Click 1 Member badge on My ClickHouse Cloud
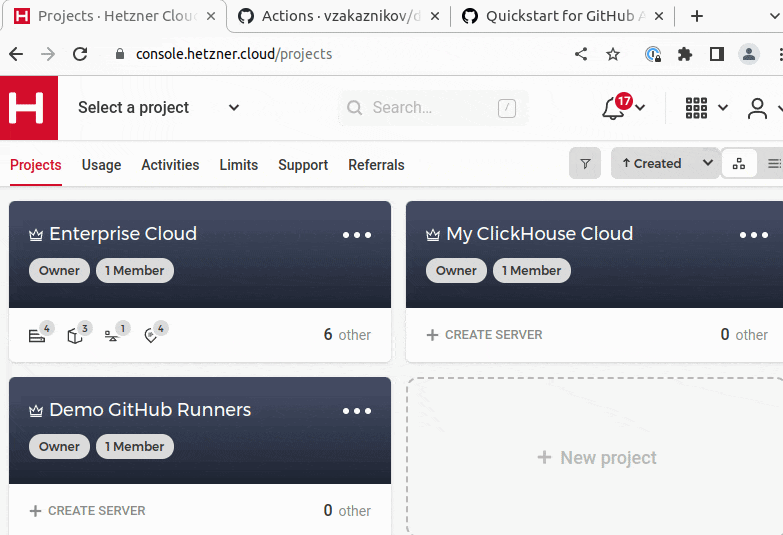Screen dimensions: 783x535 click(x=531, y=271)
